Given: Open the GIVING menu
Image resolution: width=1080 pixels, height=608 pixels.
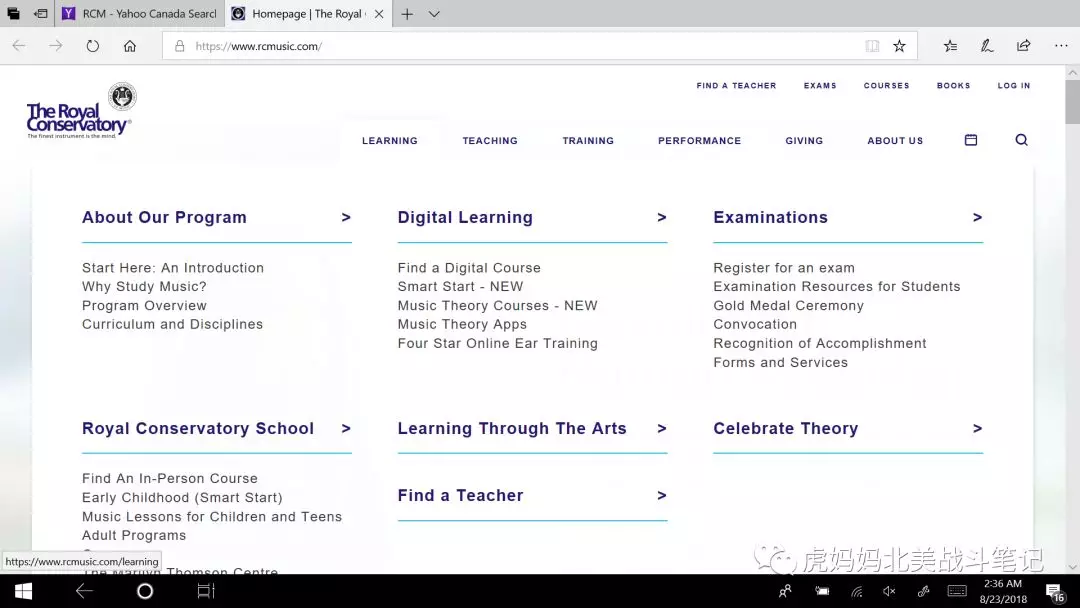Looking at the screenshot, I should pyautogui.click(x=804, y=140).
